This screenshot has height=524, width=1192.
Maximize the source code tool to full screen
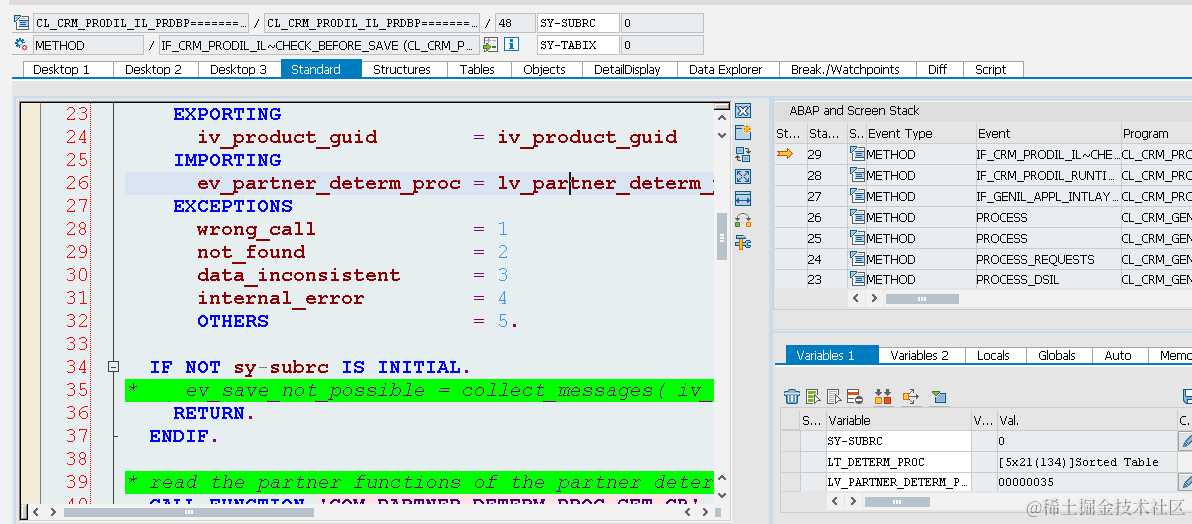(x=743, y=176)
